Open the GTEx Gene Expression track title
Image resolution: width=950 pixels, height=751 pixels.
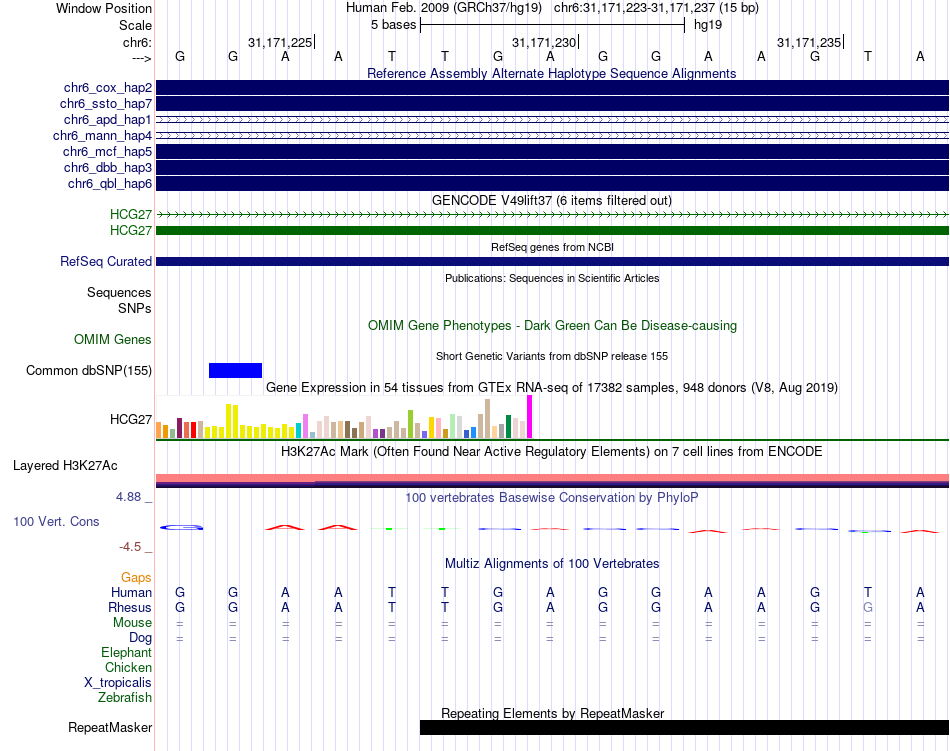click(552, 388)
